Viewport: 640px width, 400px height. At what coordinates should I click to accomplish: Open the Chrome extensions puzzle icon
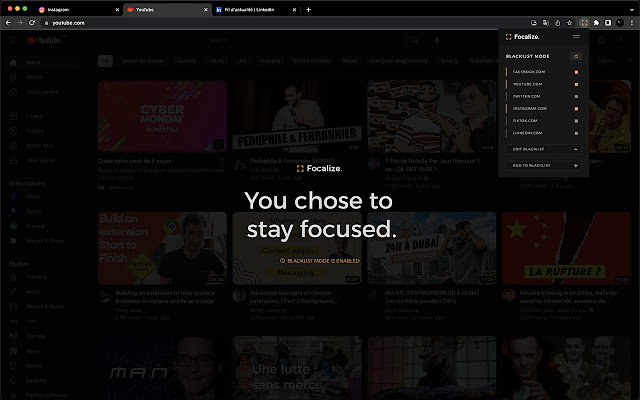(x=596, y=23)
